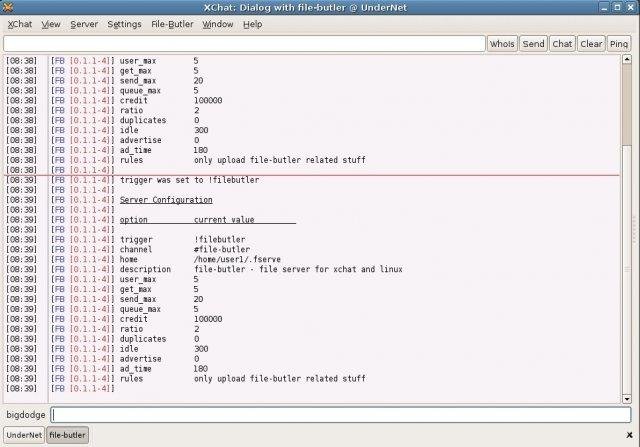Screen dimensions: 640x447
Task: Close the current tab with the X icon
Action: tap(629, 435)
